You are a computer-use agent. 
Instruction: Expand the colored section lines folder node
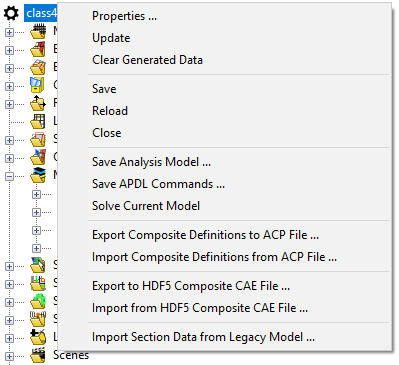[x=9, y=284]
